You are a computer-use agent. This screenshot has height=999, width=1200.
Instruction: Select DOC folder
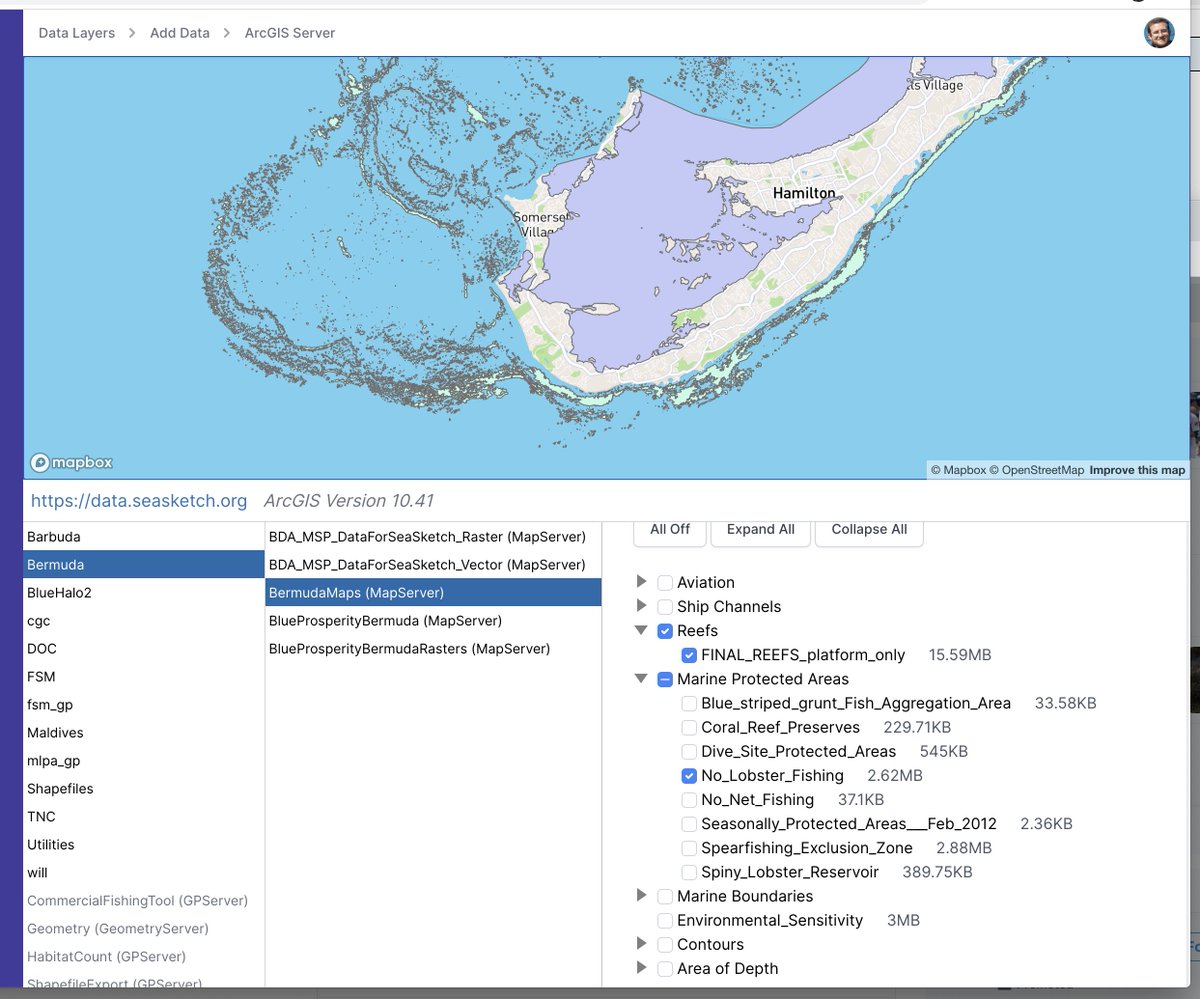click(144, 649)
